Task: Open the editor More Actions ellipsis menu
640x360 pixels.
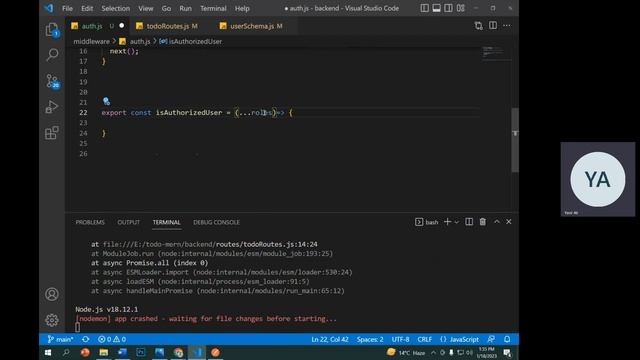Action: click(507, 26)
